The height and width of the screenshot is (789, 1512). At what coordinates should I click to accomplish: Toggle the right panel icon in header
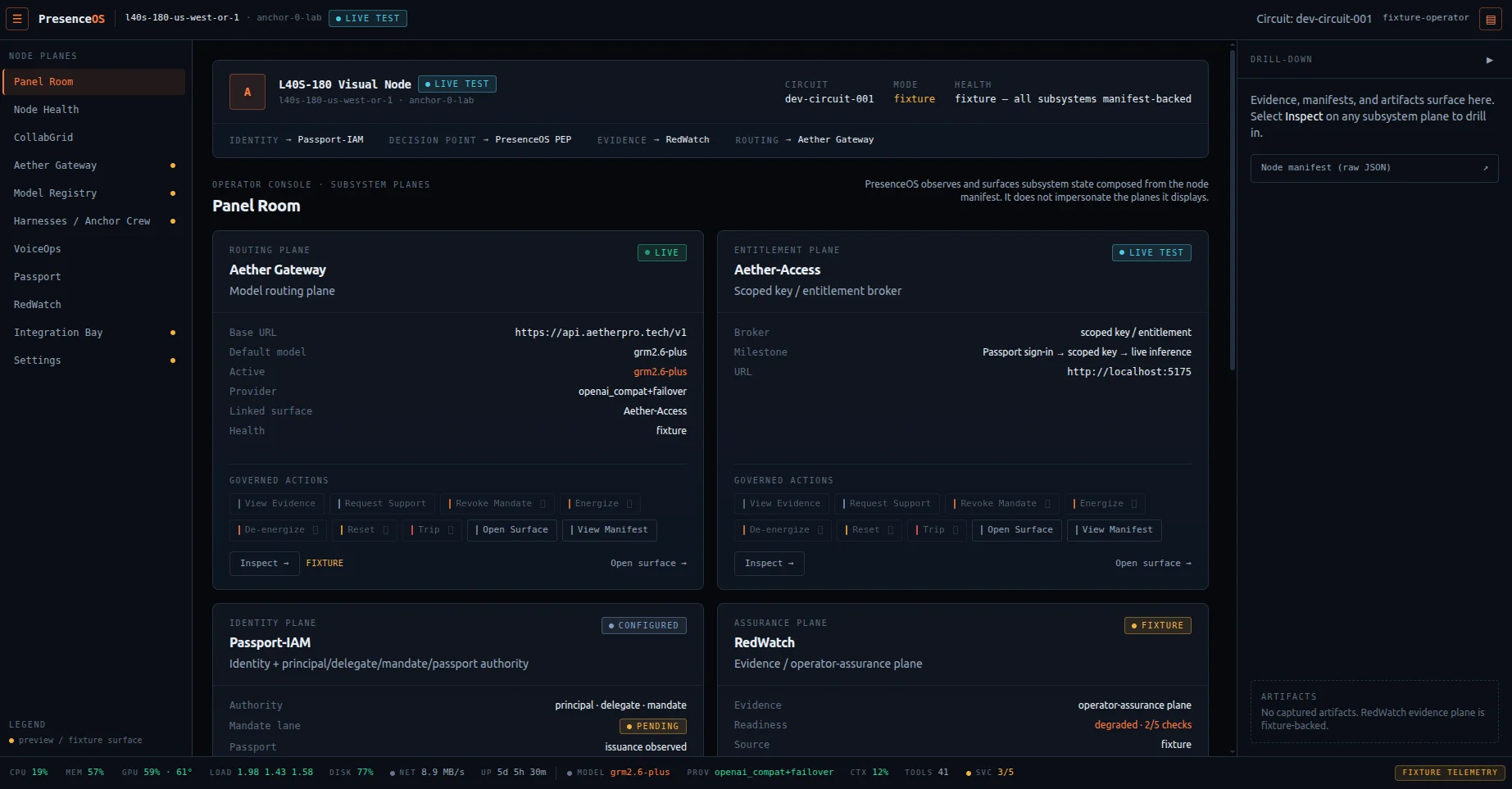coord(1491,19)
